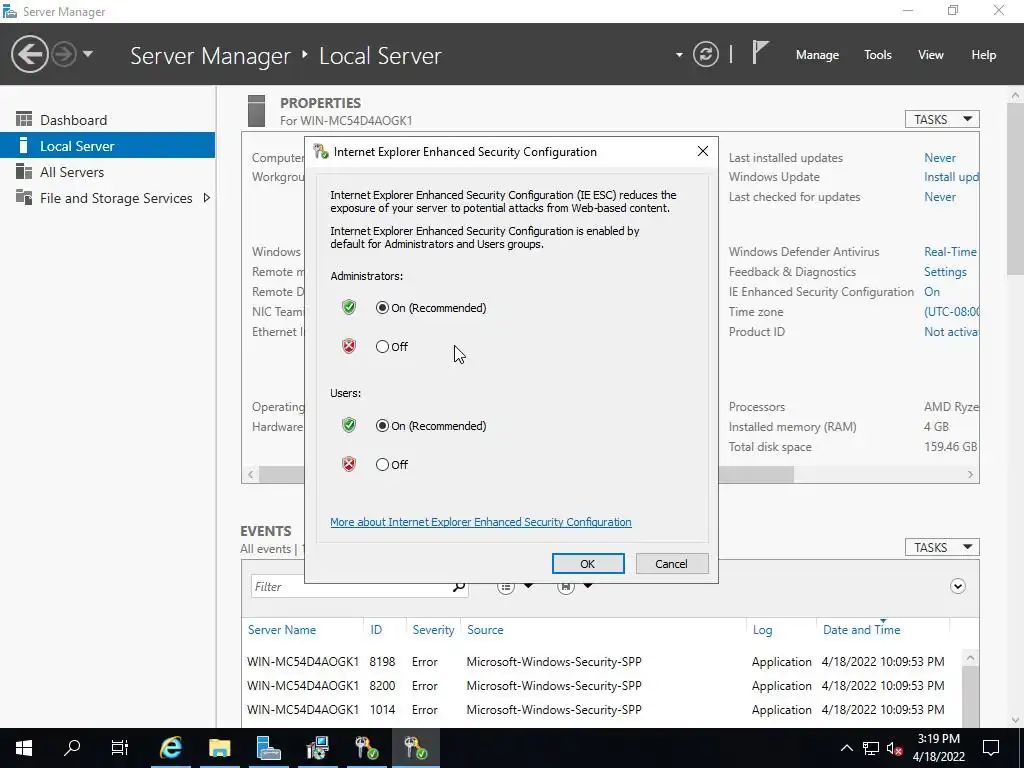Click the muted volume tray icon
1024x768 pixels.
[x=895, y=748]
